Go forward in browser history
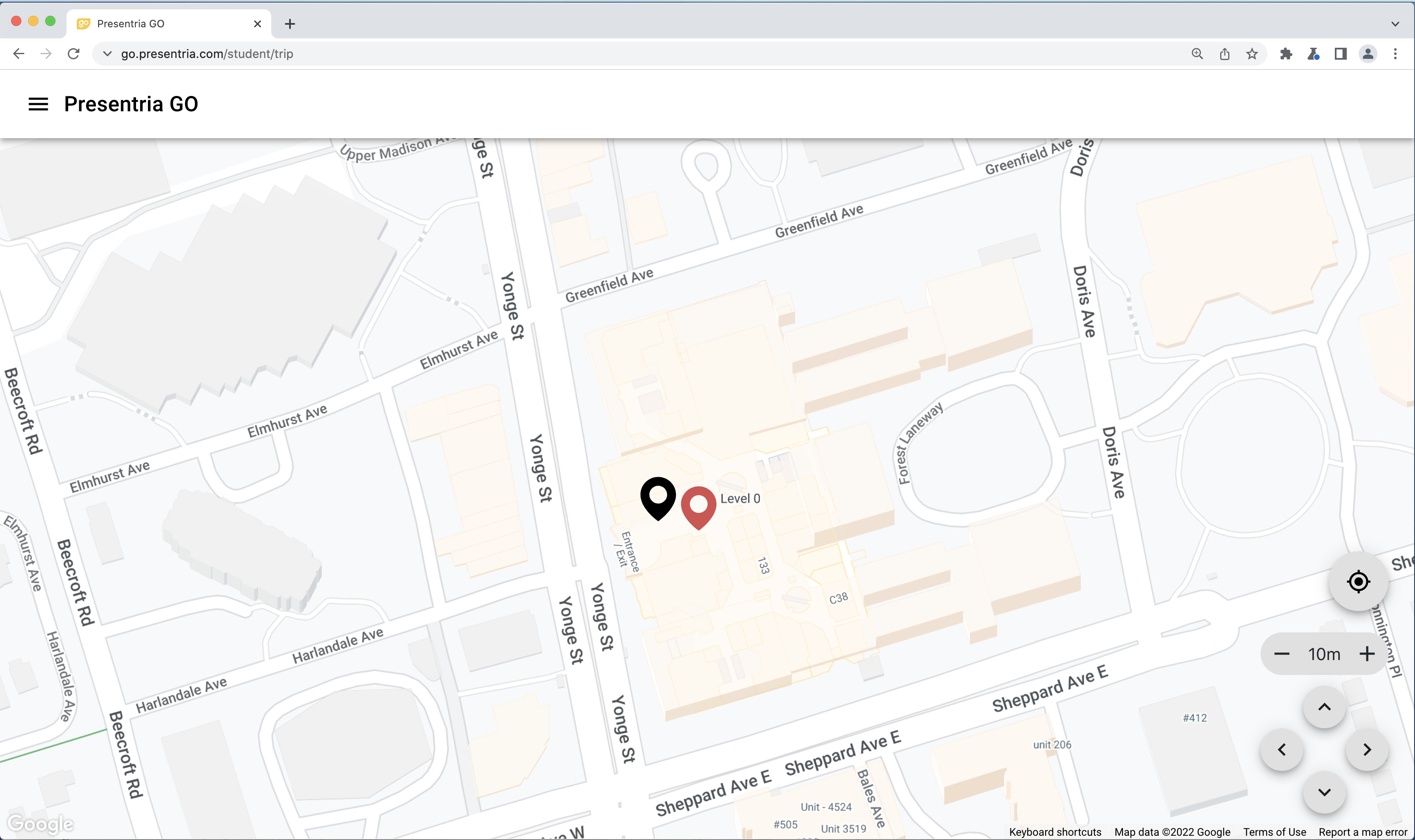 (x=46, y=54)
